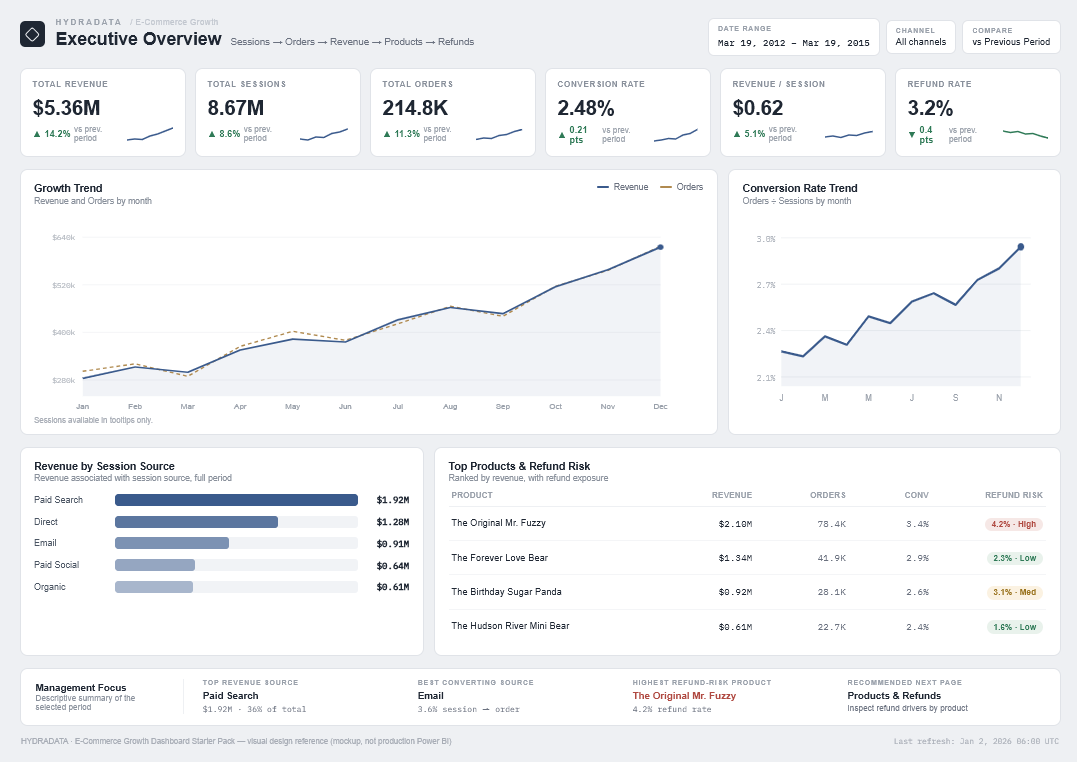
Task: Click the Revenue by Session Source title
Action: pyautogui.click(x=104, y=467)
